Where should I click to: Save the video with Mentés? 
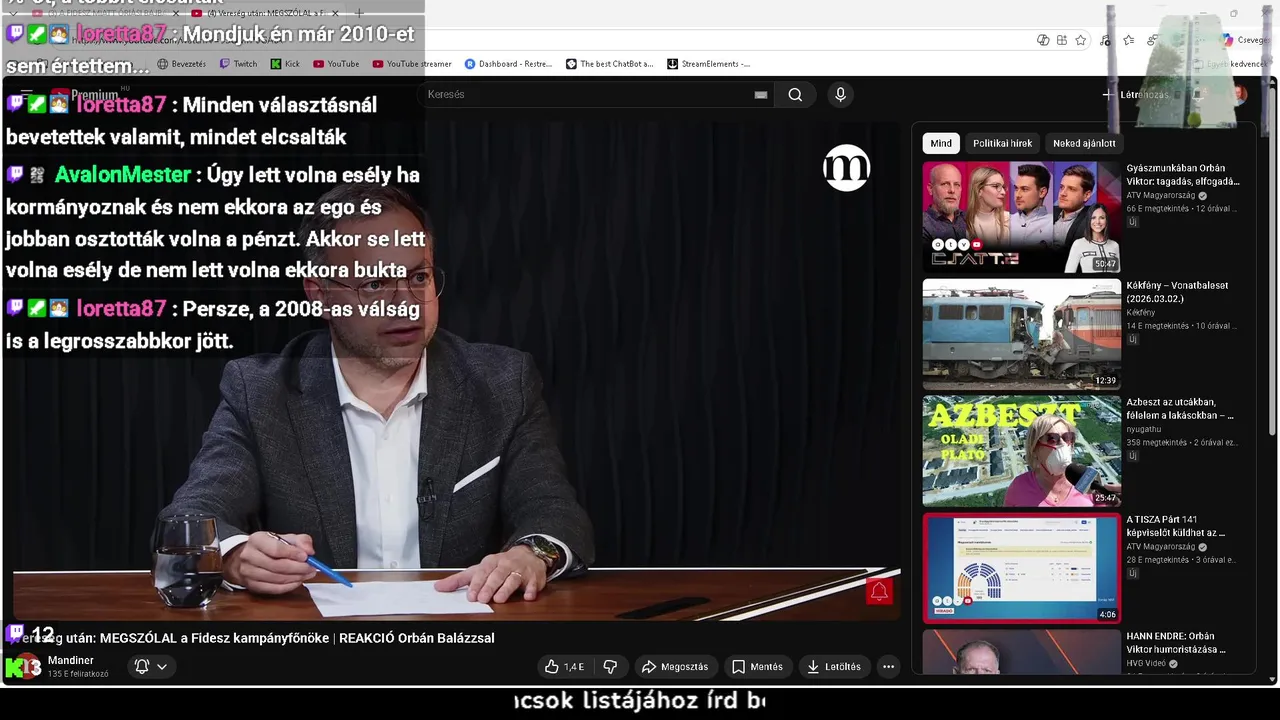click(757, 667)
